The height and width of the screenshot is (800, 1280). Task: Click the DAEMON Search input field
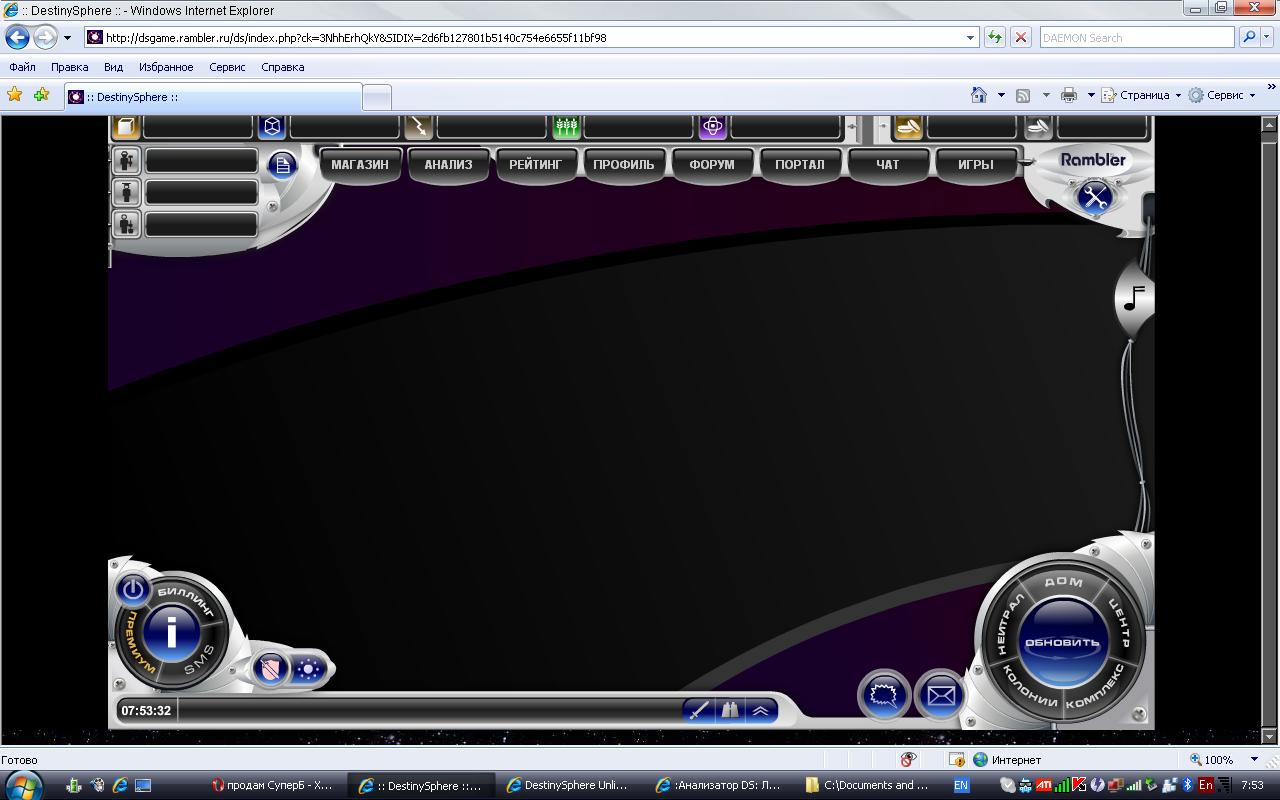click(x=1136, y=38)
